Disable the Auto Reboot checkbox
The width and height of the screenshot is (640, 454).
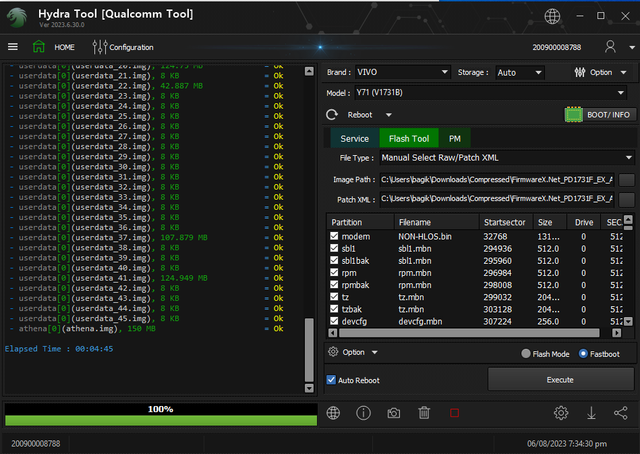(331, 380)
